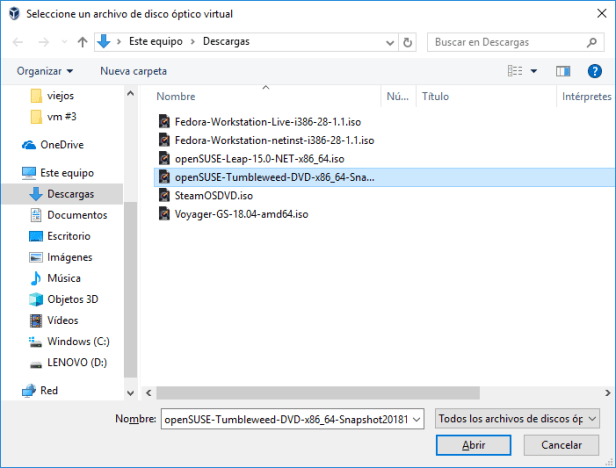Click the Cancelar button
Viewport: 616px width, 468px height.
pyautogui.click(x=561, y=444)
